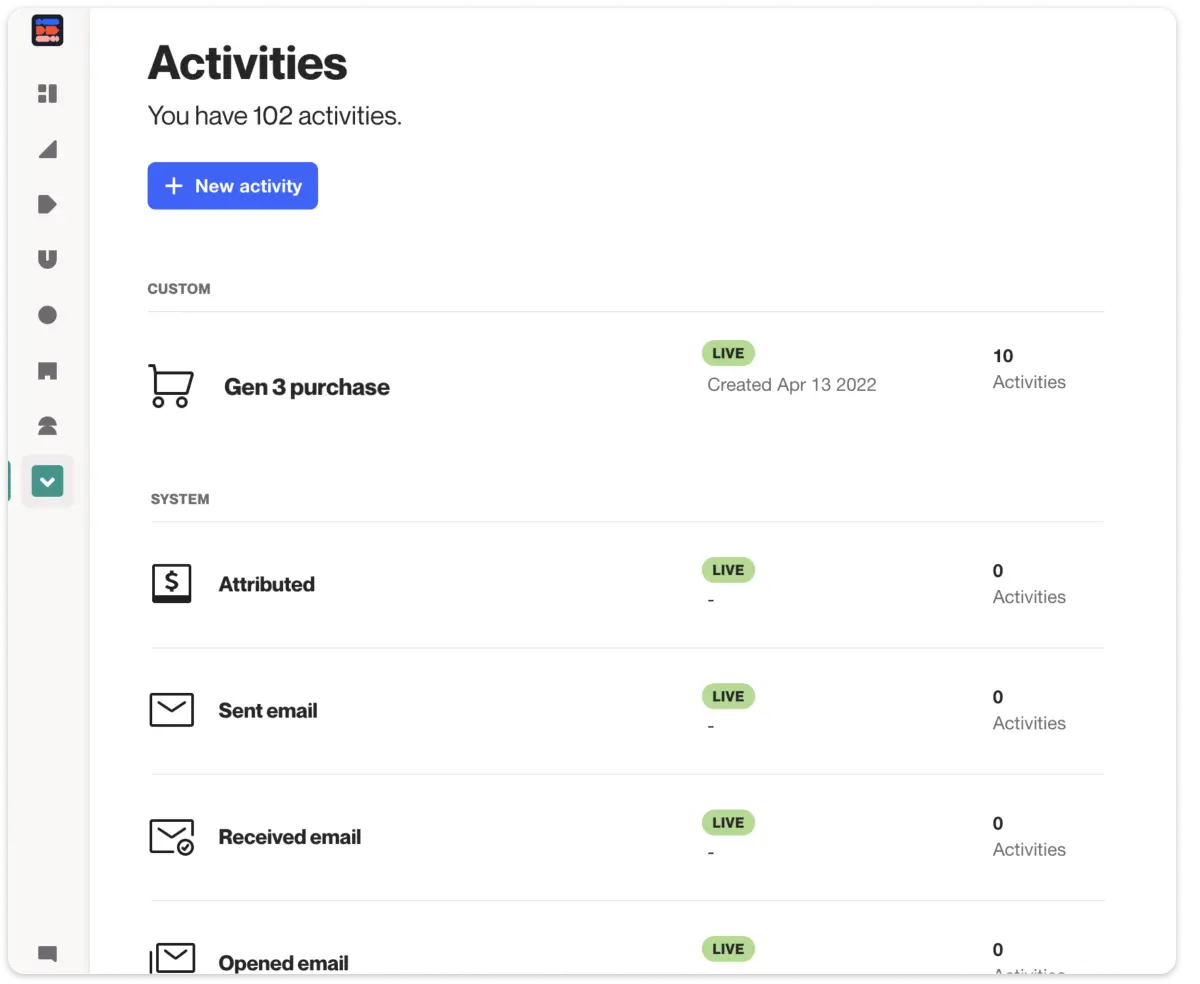Viewport: 1200px width, 984px height.
Task: Click the LIVE badge on Opened email row
Action: coord(728,948)
